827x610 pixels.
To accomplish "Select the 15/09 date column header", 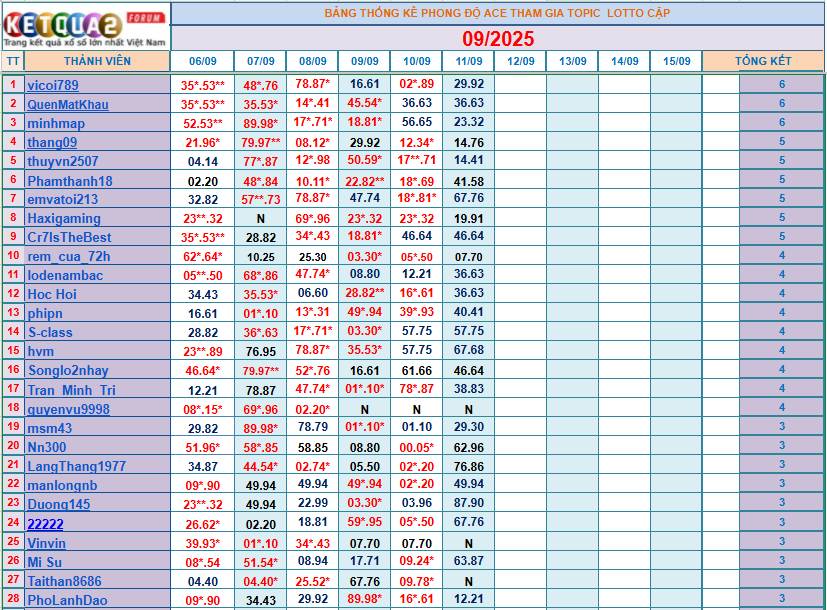I will click(x=677, y=61).
